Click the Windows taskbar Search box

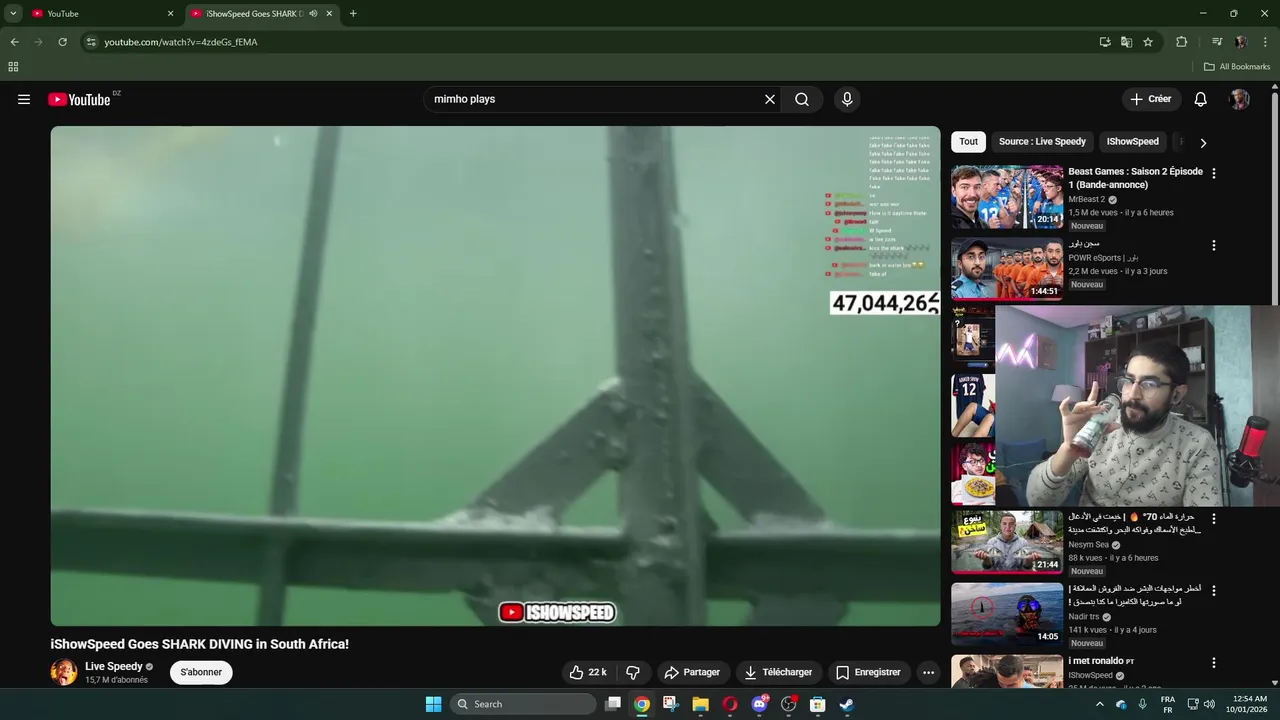pyautogui.click(x=523, y=704)
